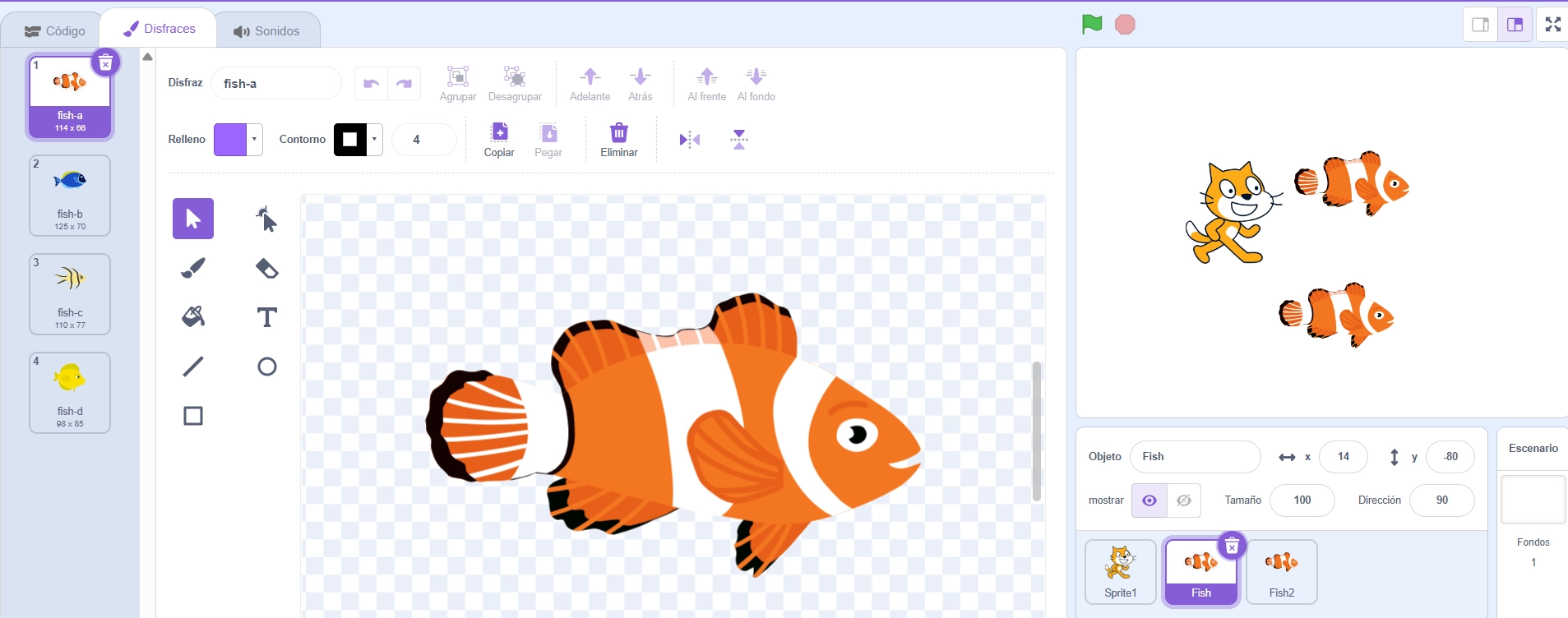The image size is (1568, 618).
Task: Click the Copiar button
Action: coord(499,140)
